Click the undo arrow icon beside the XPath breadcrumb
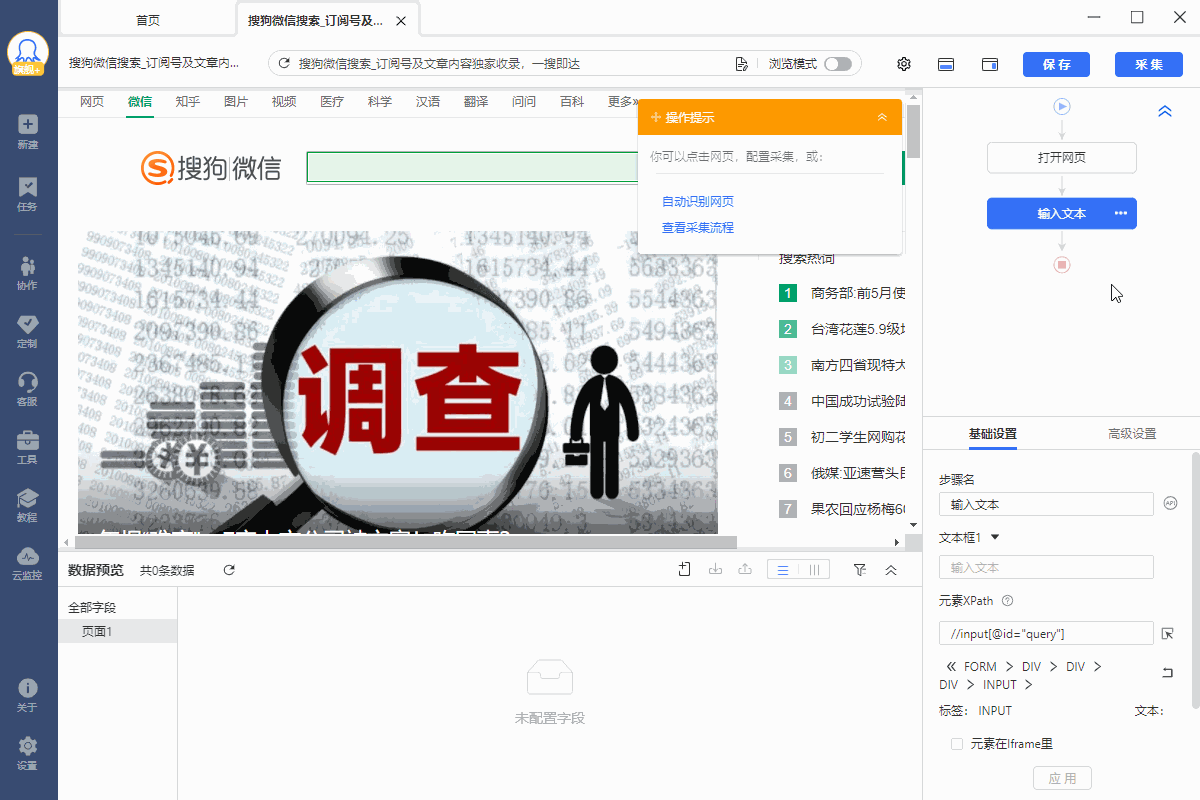 coord(1167,673)
